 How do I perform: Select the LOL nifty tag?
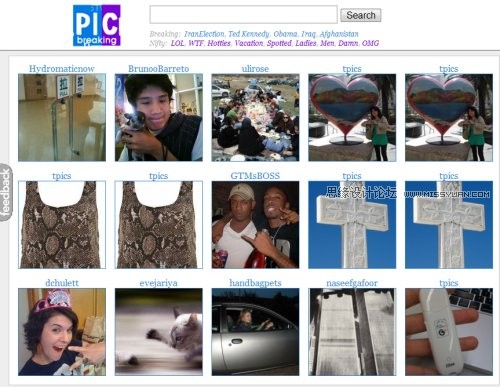click(x=177, y=43)
